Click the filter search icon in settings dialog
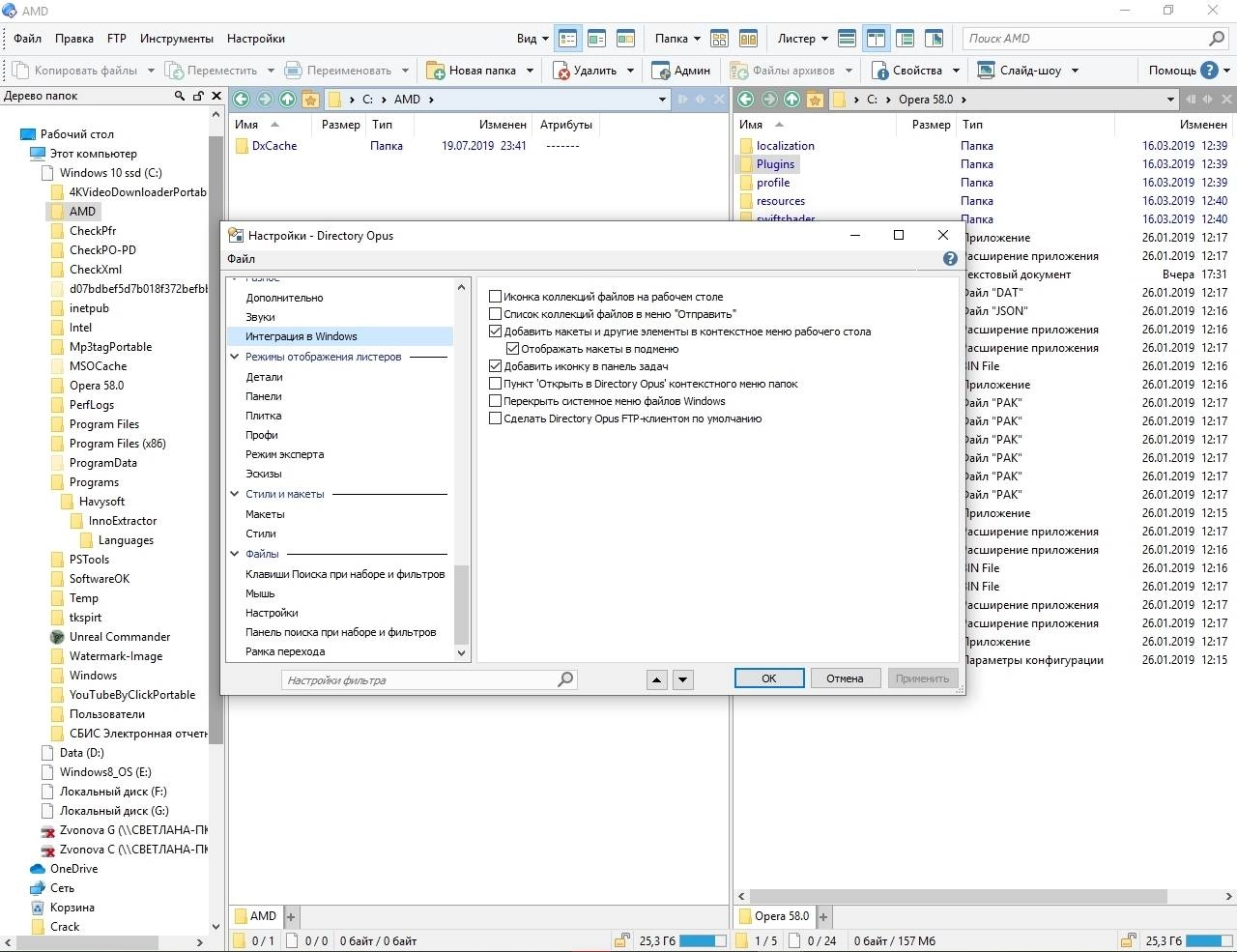The width and height of the screenshot is (1237, 952). click(x=565, y=679)
